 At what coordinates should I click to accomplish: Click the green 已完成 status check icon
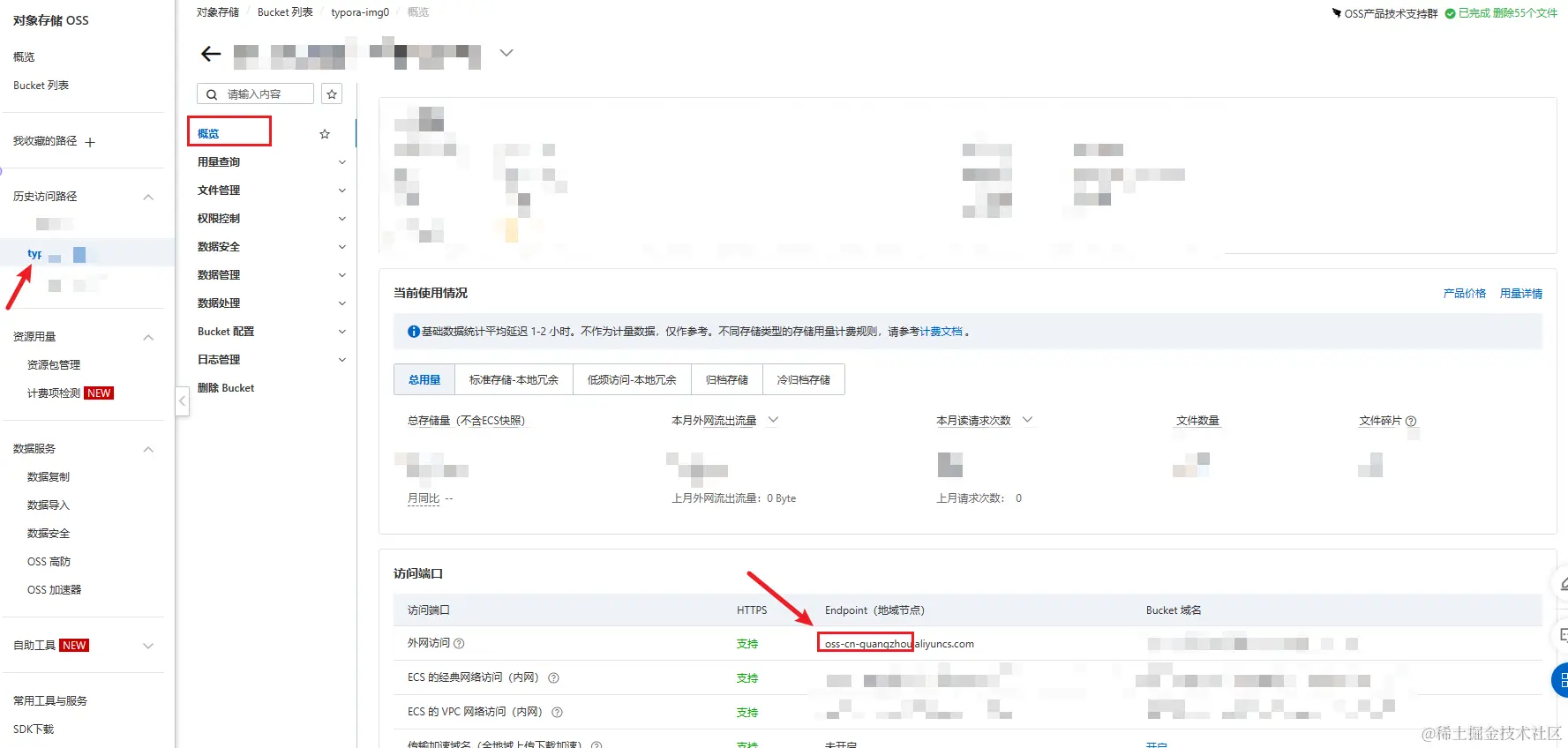[1450, 13]
